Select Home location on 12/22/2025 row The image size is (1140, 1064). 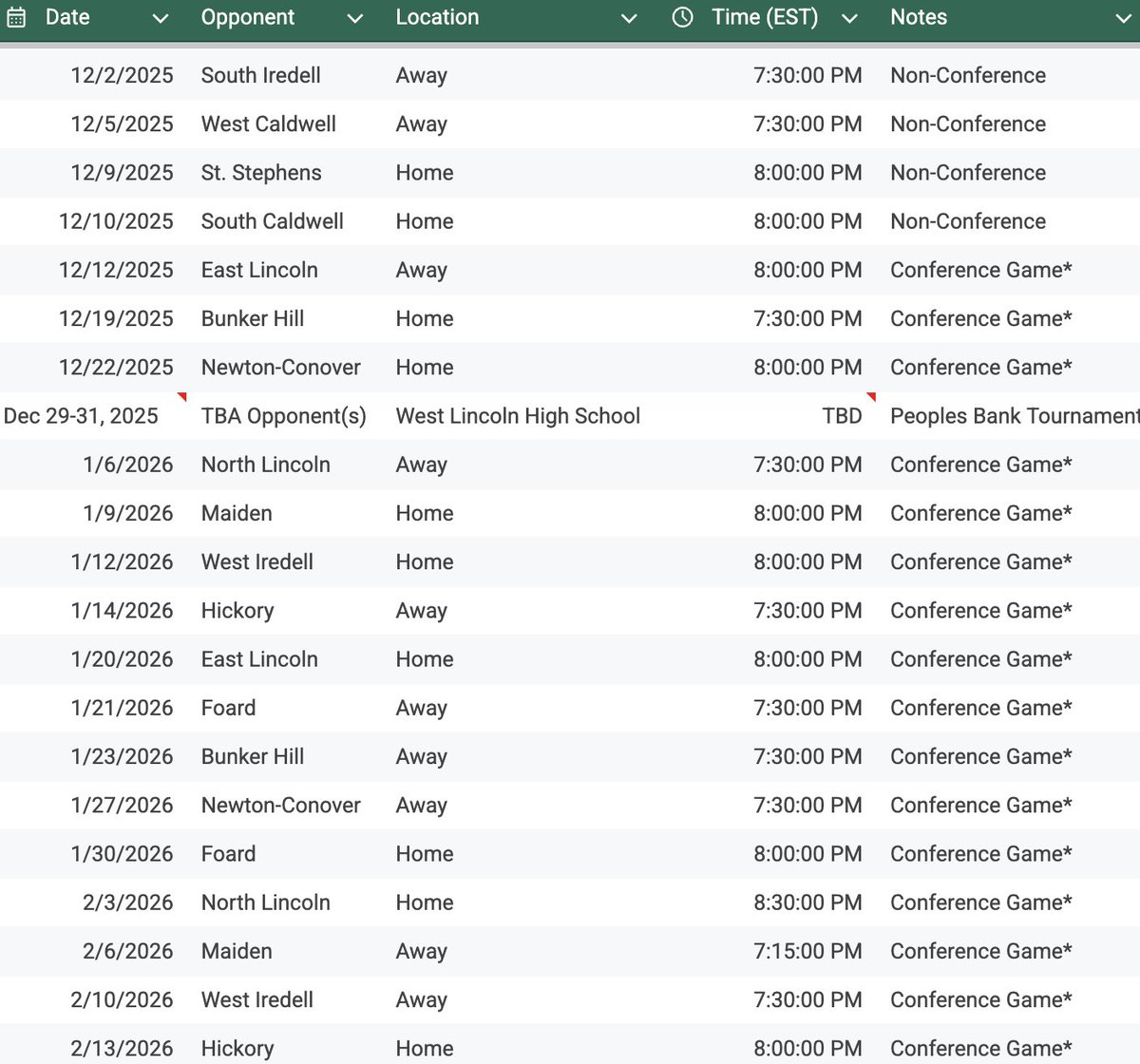coord(425,368)
